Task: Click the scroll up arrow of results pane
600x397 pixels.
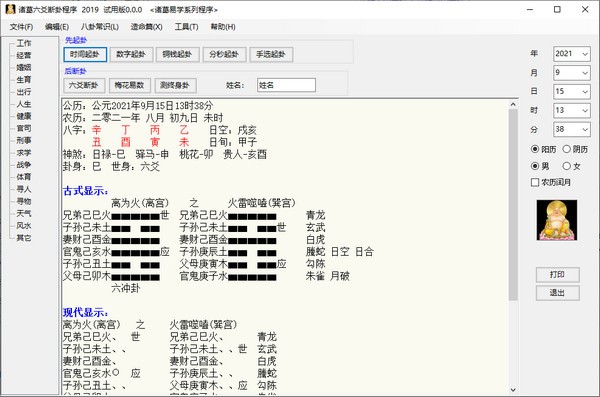Action: (513, 104)
